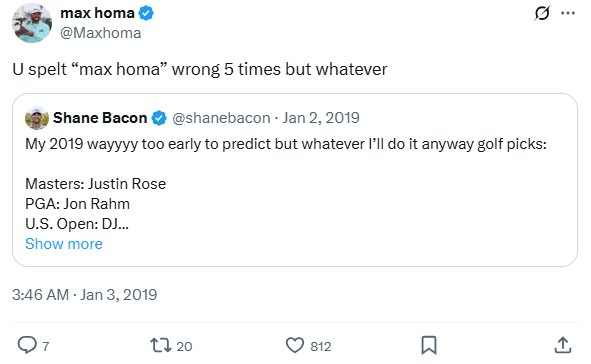
Task: Open the share upload icon
Action: click(x=563, y=345)
